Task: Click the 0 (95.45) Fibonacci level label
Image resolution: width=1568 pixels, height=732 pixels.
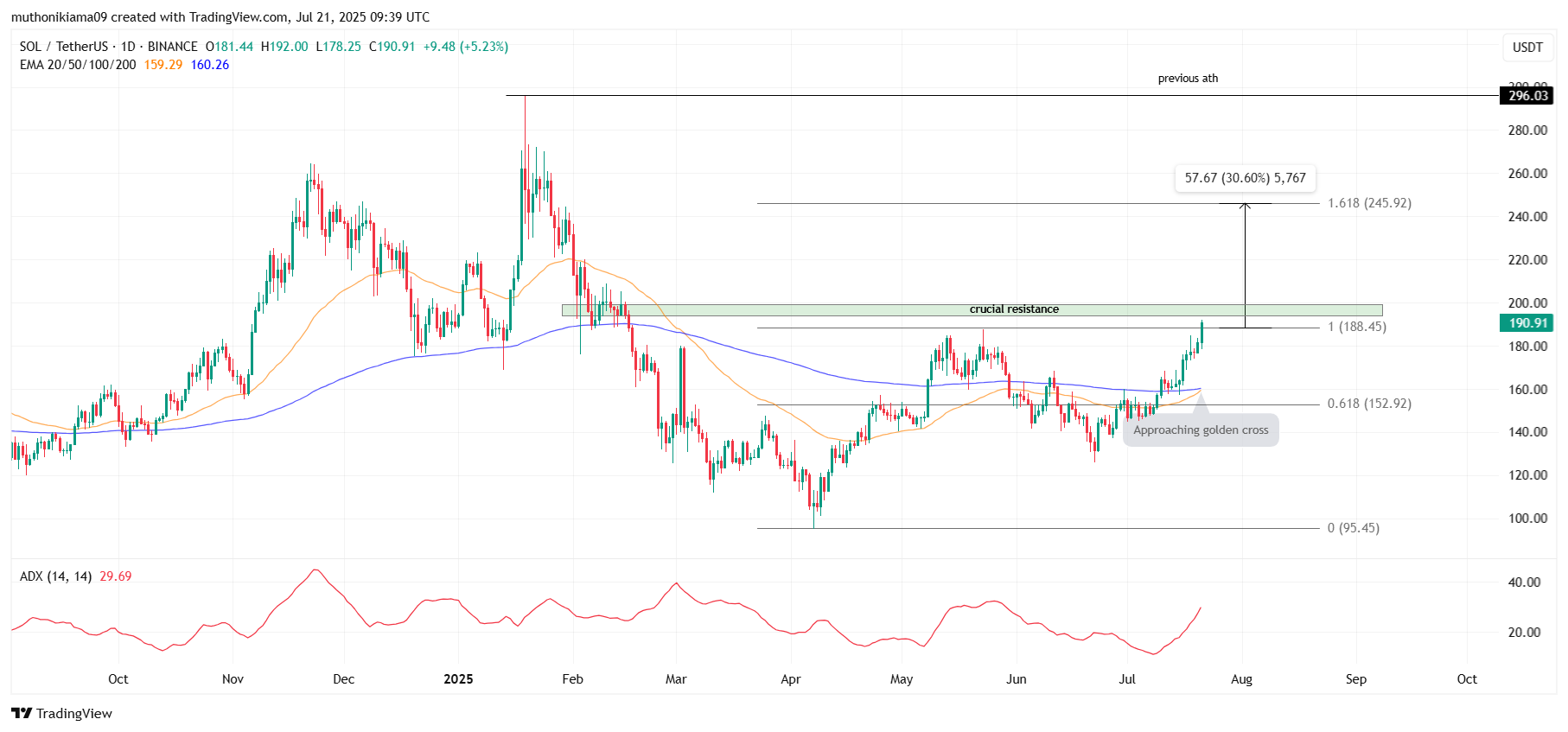Action: coord(1353,528)
